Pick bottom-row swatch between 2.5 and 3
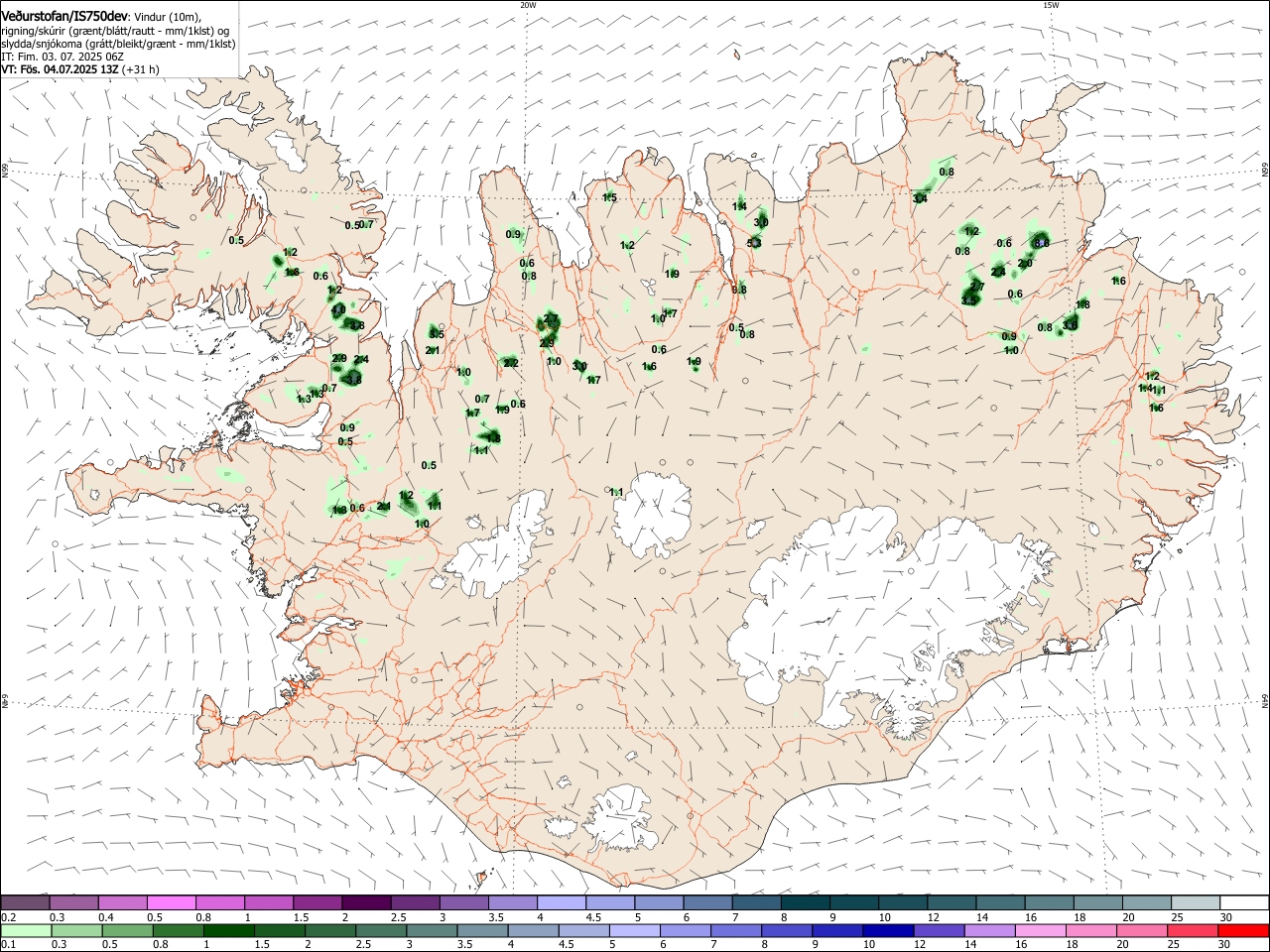Screen dimensions: 1270x952 tap(381, 930)
